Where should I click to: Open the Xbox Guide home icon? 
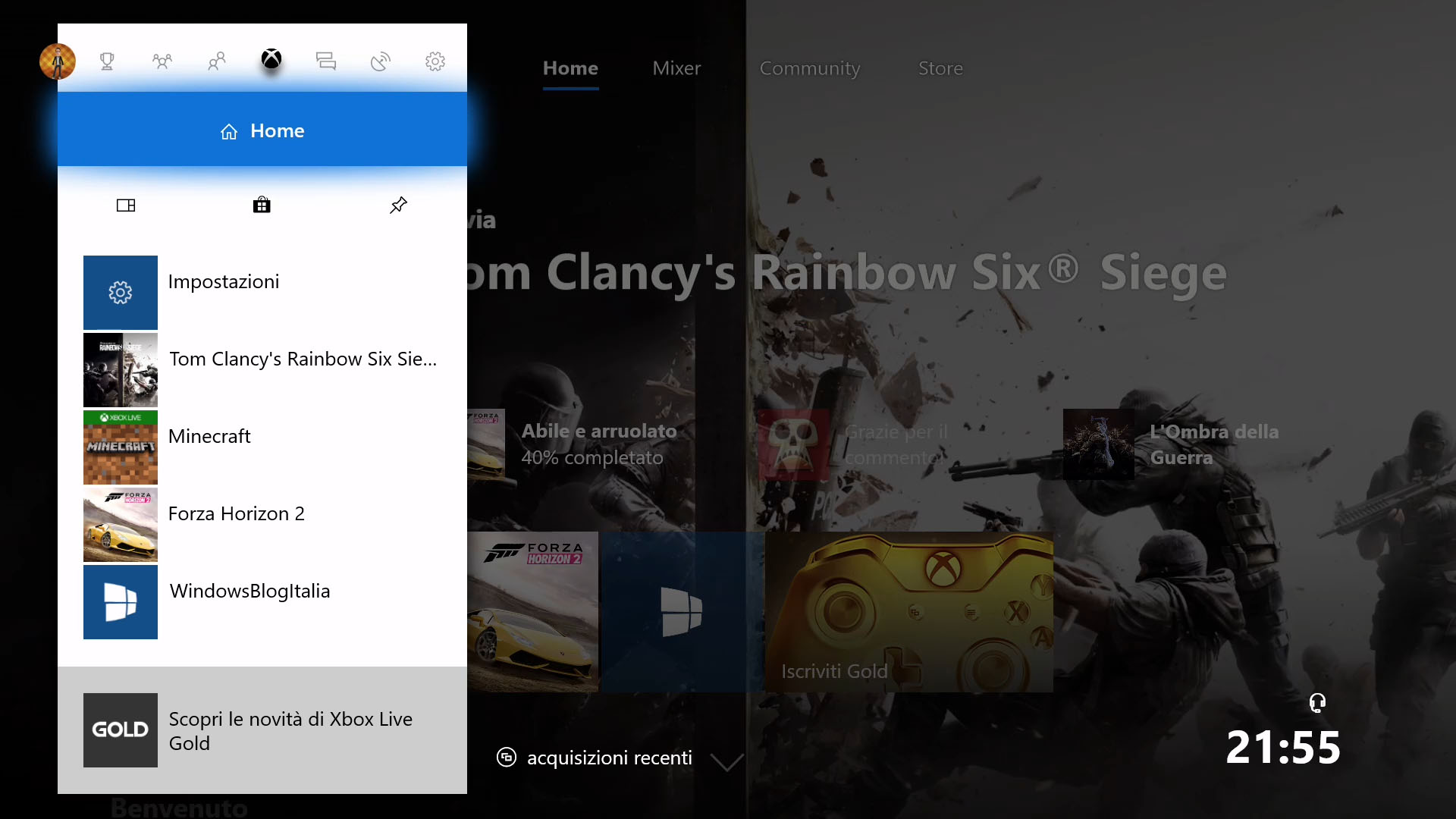[271, 60]
